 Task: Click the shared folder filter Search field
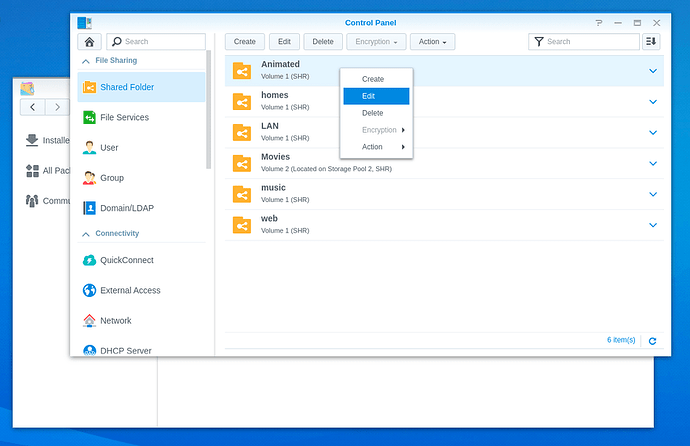584,42
